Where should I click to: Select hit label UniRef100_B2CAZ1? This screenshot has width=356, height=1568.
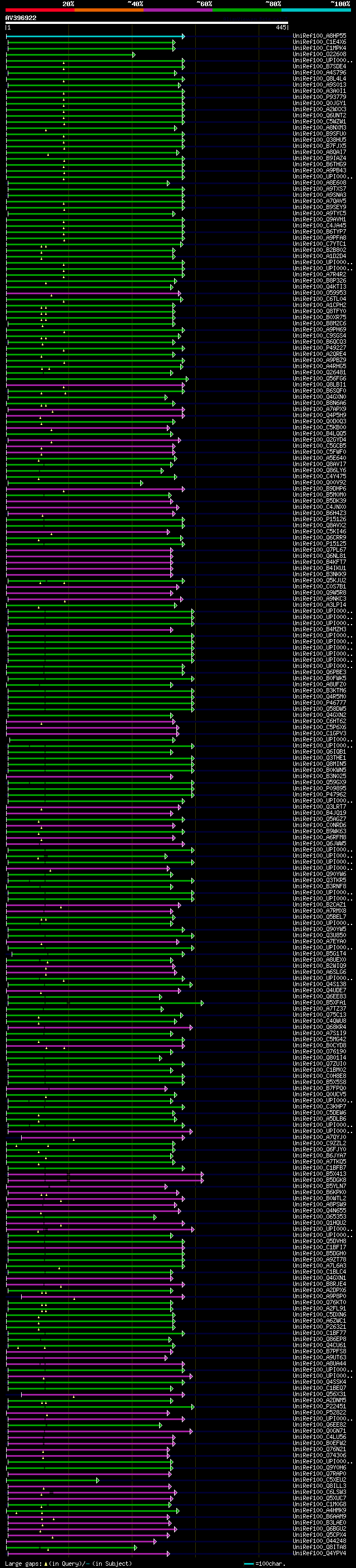[x=319, y=904]
